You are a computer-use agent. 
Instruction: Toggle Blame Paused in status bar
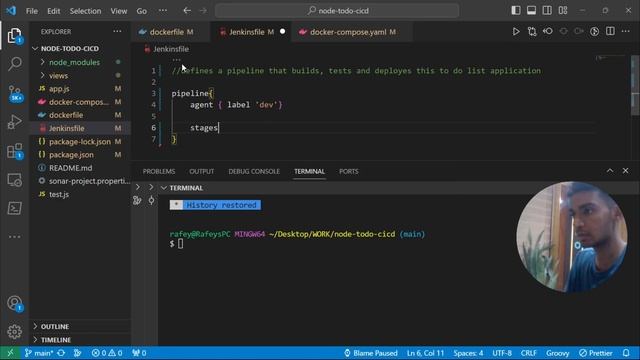point(370,353)
